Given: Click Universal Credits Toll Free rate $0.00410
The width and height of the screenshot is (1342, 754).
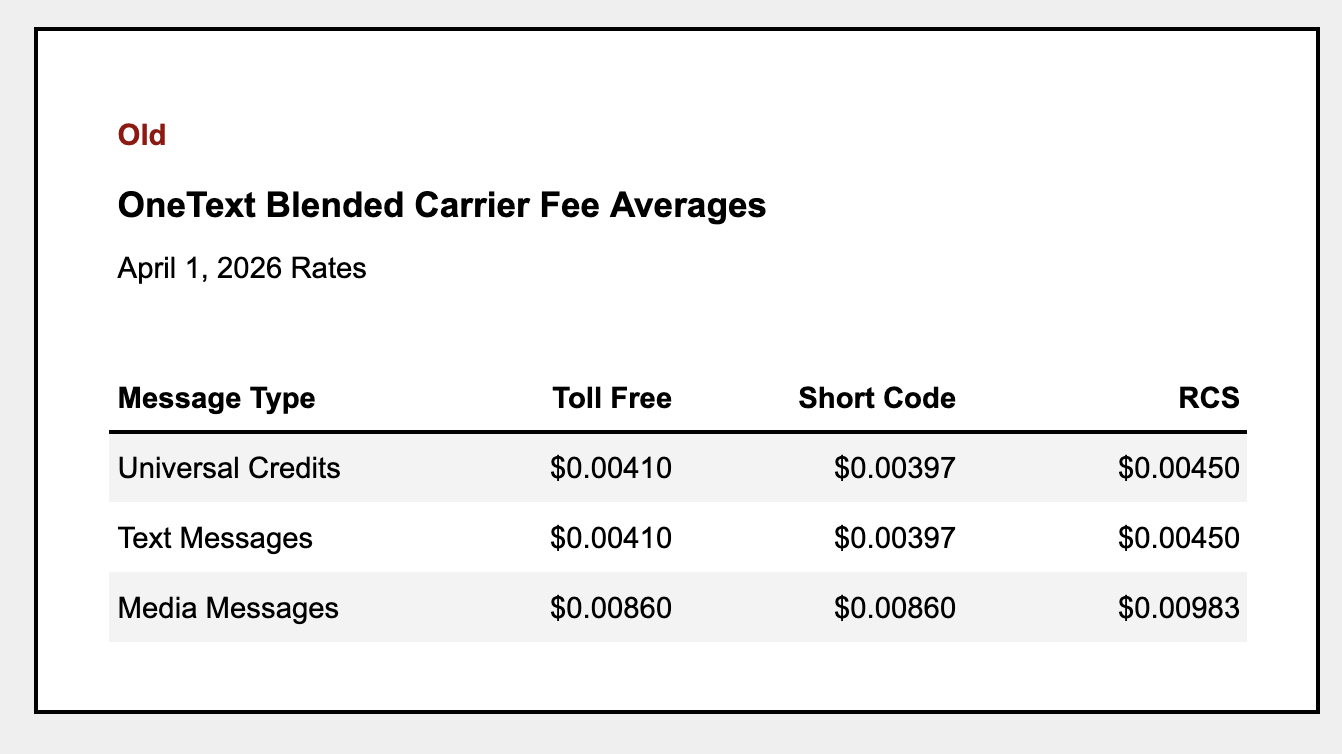Looking at the screenshot, I should [x=611, y=468].
